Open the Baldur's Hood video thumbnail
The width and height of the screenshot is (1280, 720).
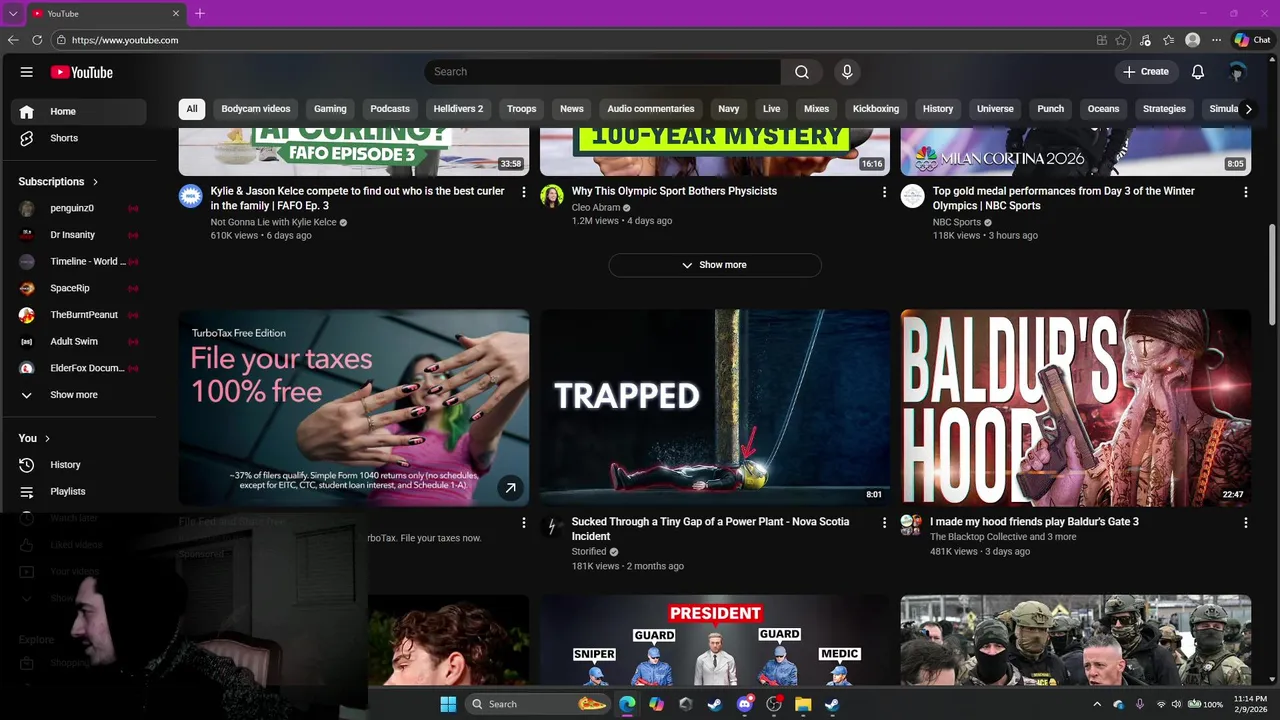pyautogui.click(x=1076, y=408)
